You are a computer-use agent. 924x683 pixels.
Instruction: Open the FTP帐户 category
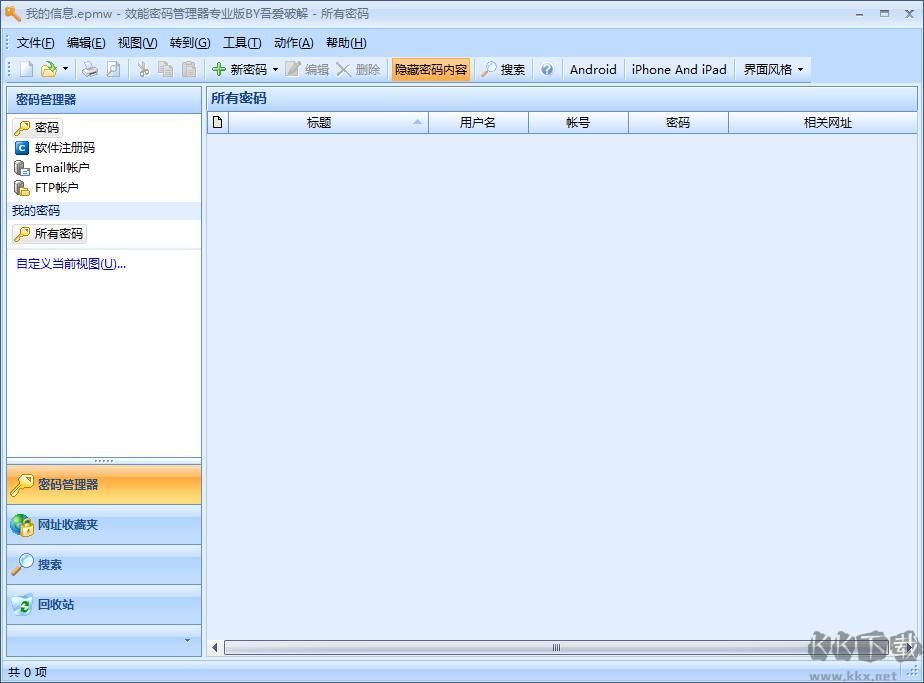tap(57, 187)
